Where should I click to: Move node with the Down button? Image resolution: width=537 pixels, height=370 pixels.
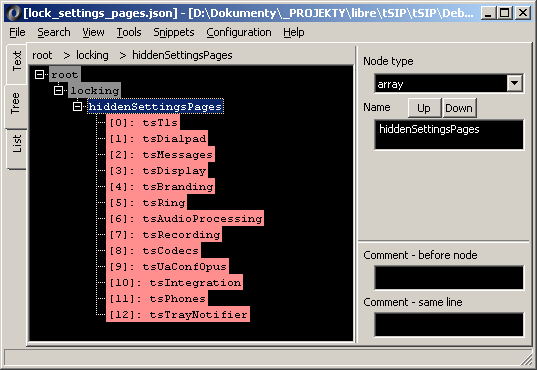[459, 108]
